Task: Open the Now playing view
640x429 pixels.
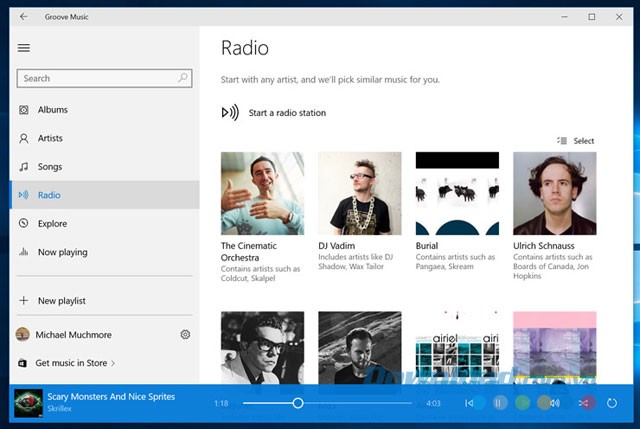Action: click(62, 252)
